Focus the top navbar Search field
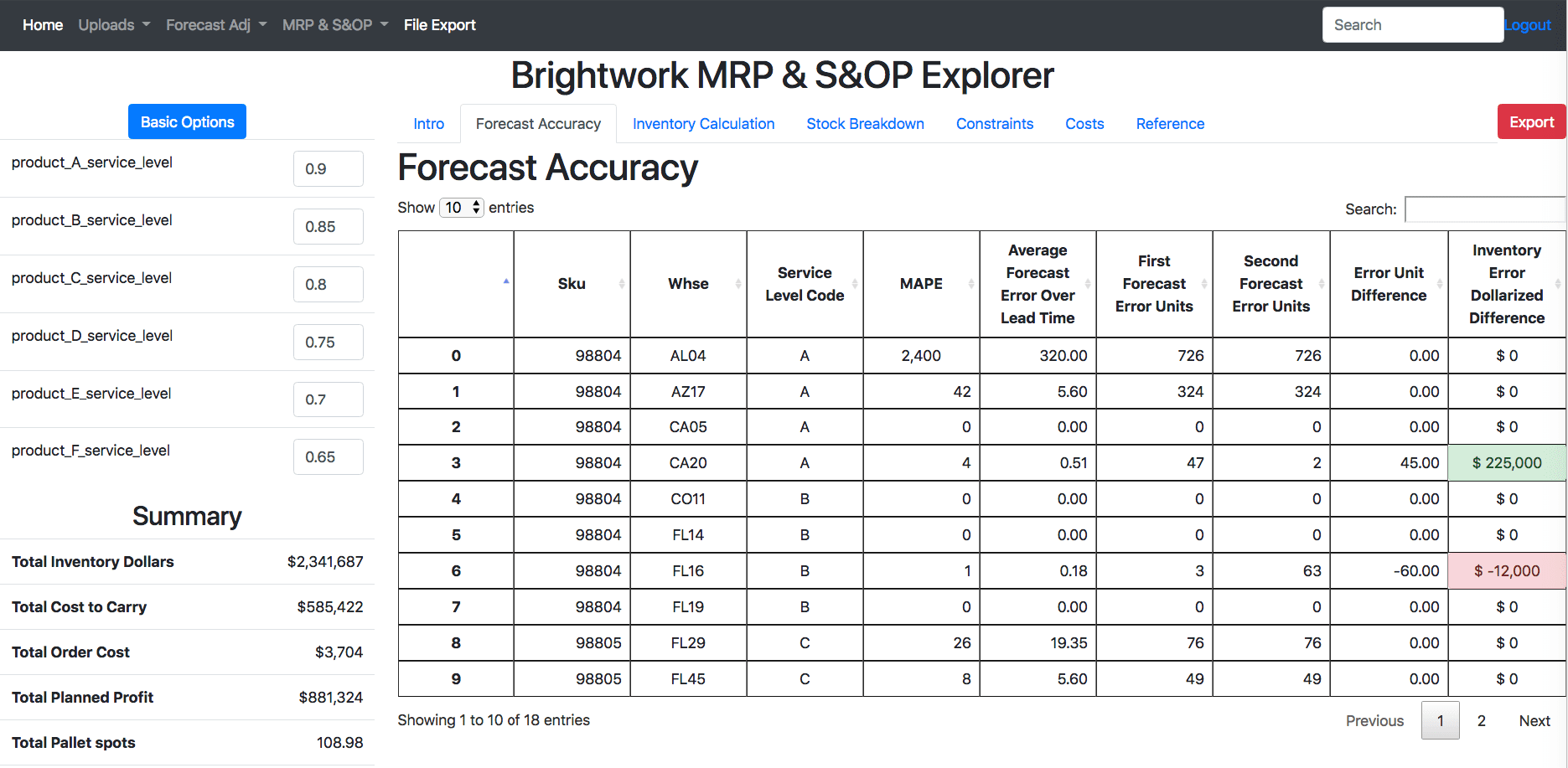Image resolution: width=1568 pixels, height=768 pixels. tap(1412, 25)
